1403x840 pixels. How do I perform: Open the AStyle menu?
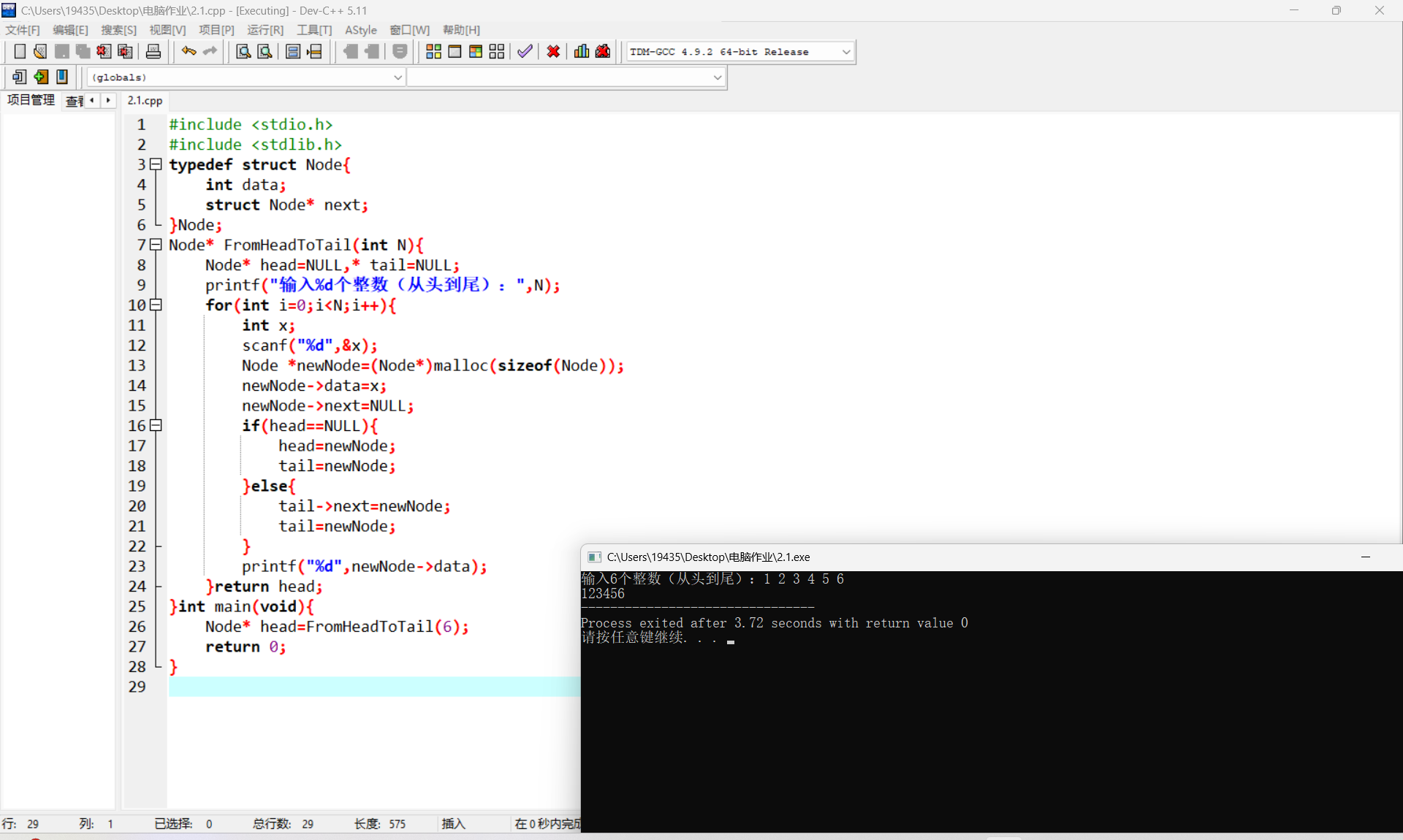point(360,30)
